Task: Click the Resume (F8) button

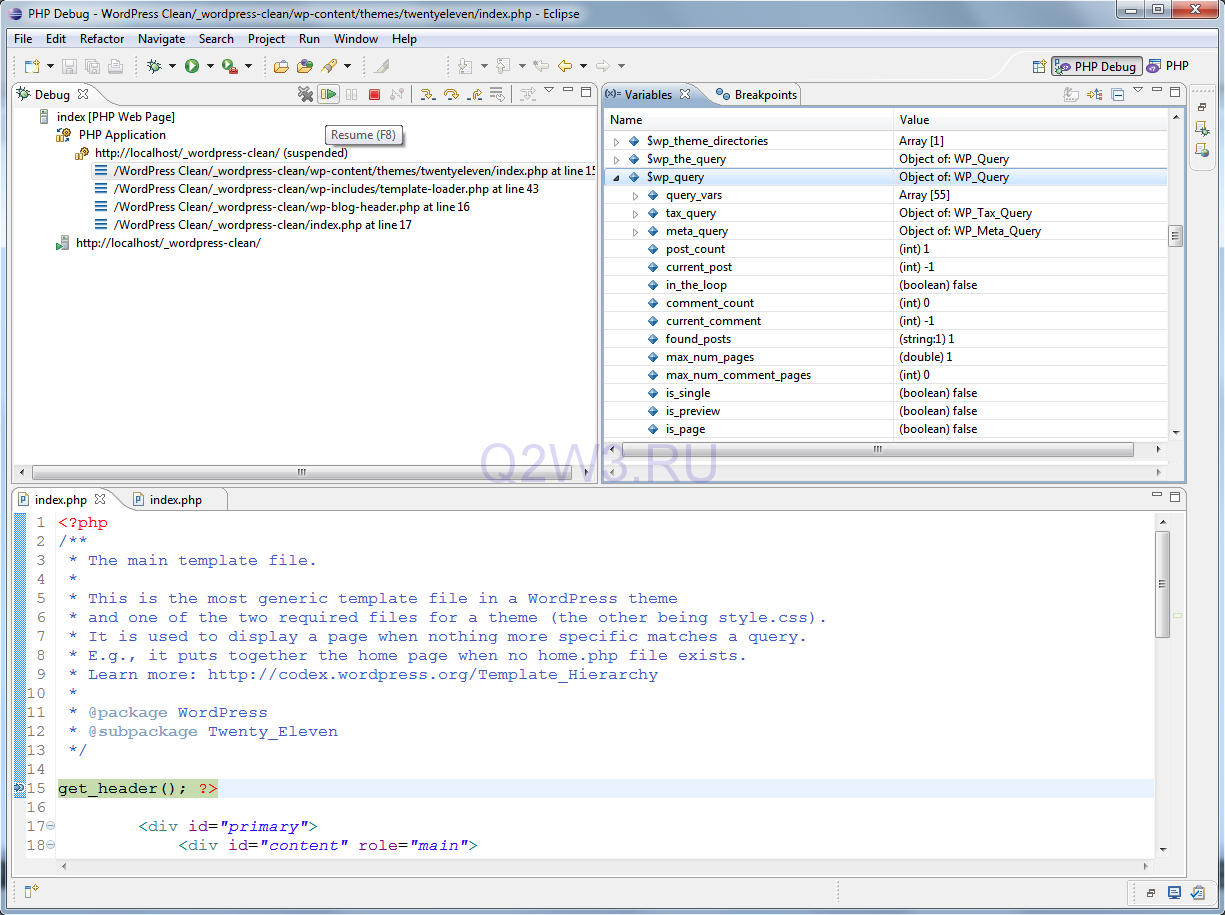Action: (x=328, y=94)
